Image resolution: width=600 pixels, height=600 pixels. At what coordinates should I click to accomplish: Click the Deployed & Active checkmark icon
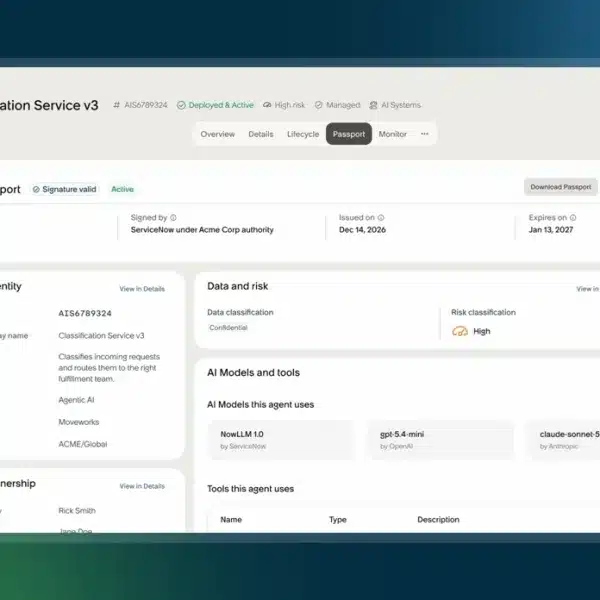pyautogui.click(x=181, y=105)
